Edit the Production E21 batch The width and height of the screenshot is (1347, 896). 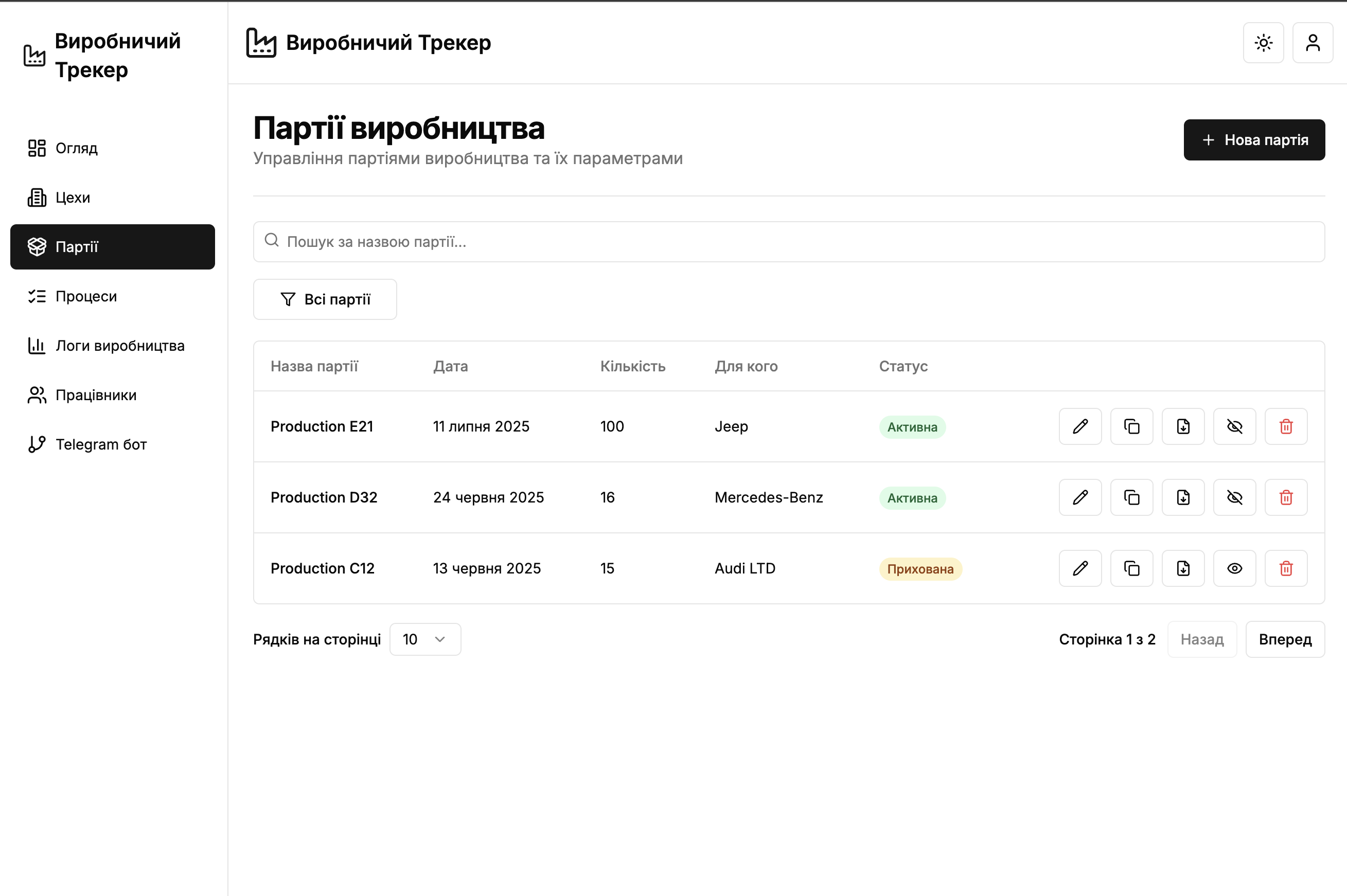[x=1079, y=426]
